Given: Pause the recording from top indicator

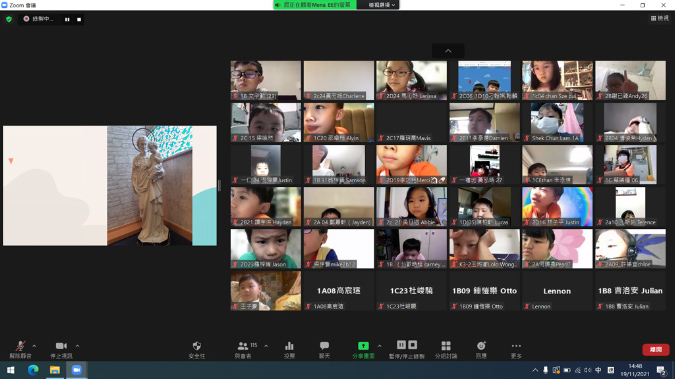Looking at the screenshot, I should coord(67,19).
